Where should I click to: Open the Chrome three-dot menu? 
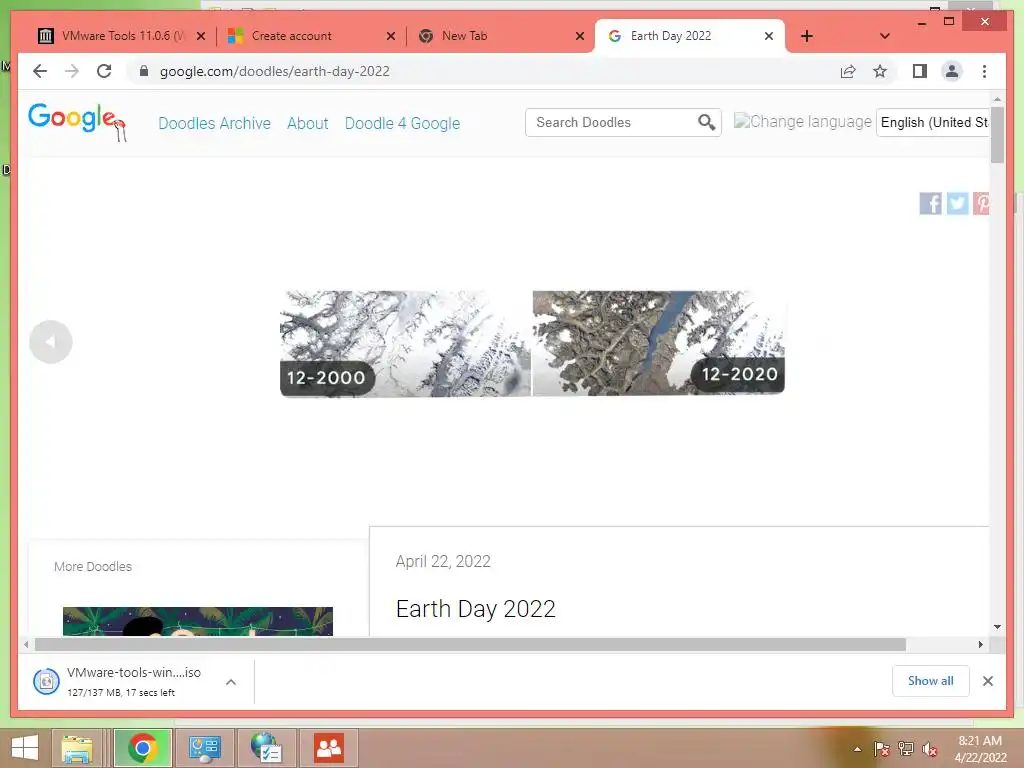click(984, 71)
